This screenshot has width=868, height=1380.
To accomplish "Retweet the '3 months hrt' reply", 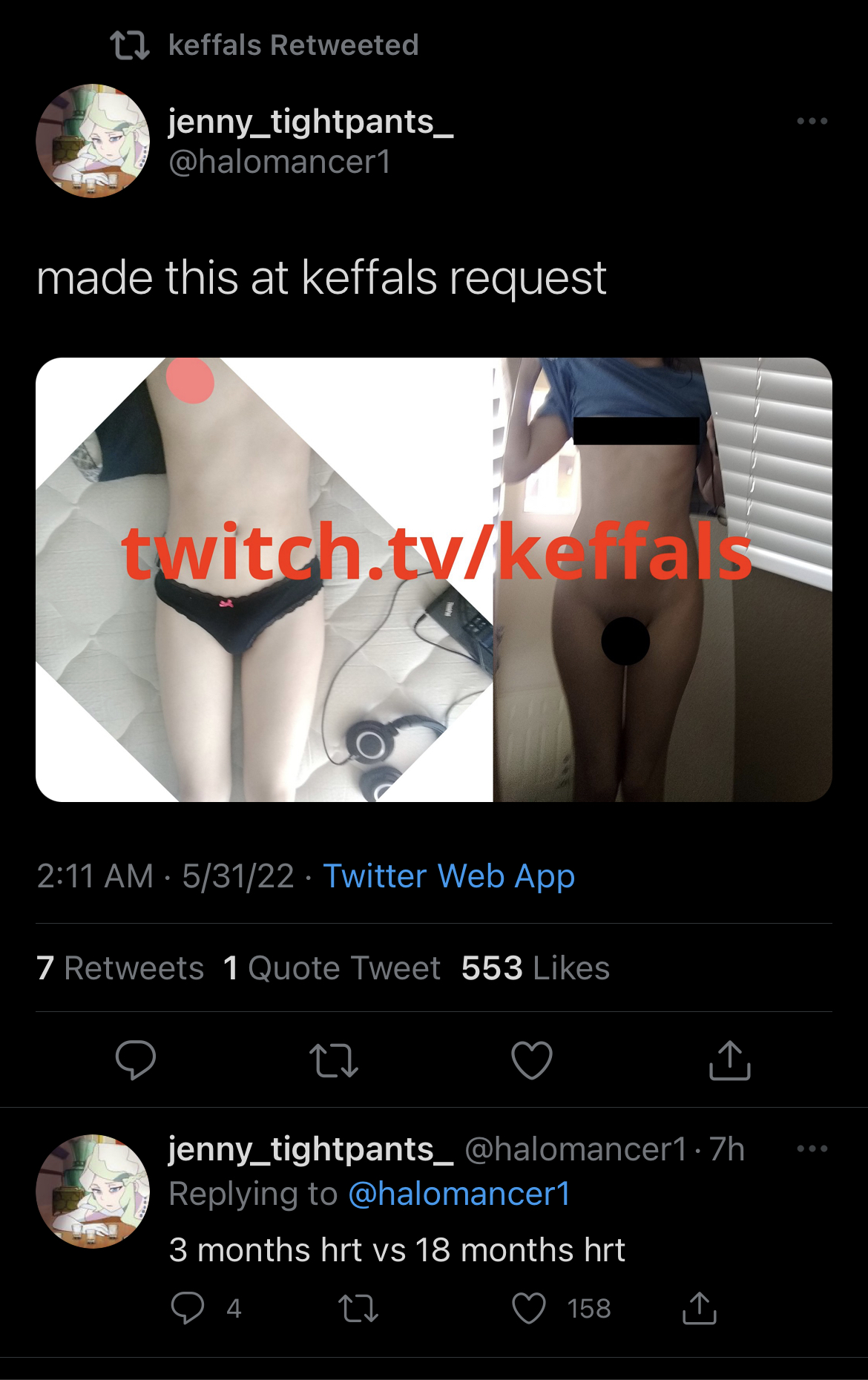I will click(x=358, y=1309).
